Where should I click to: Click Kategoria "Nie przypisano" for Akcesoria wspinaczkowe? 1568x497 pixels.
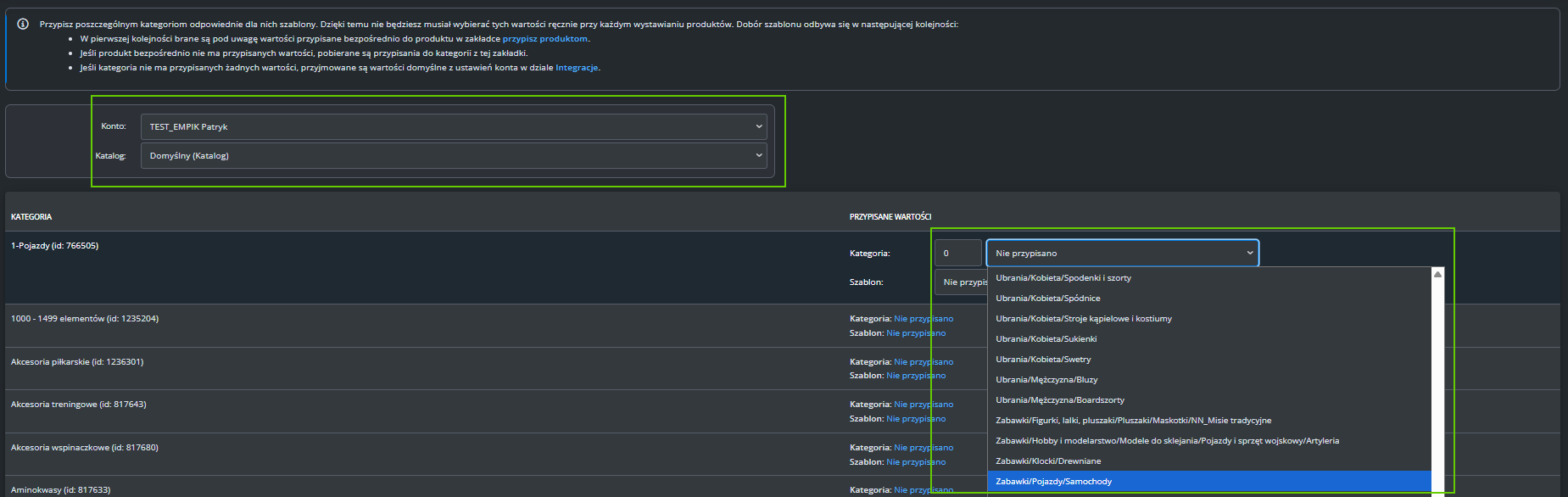point(923,448)
